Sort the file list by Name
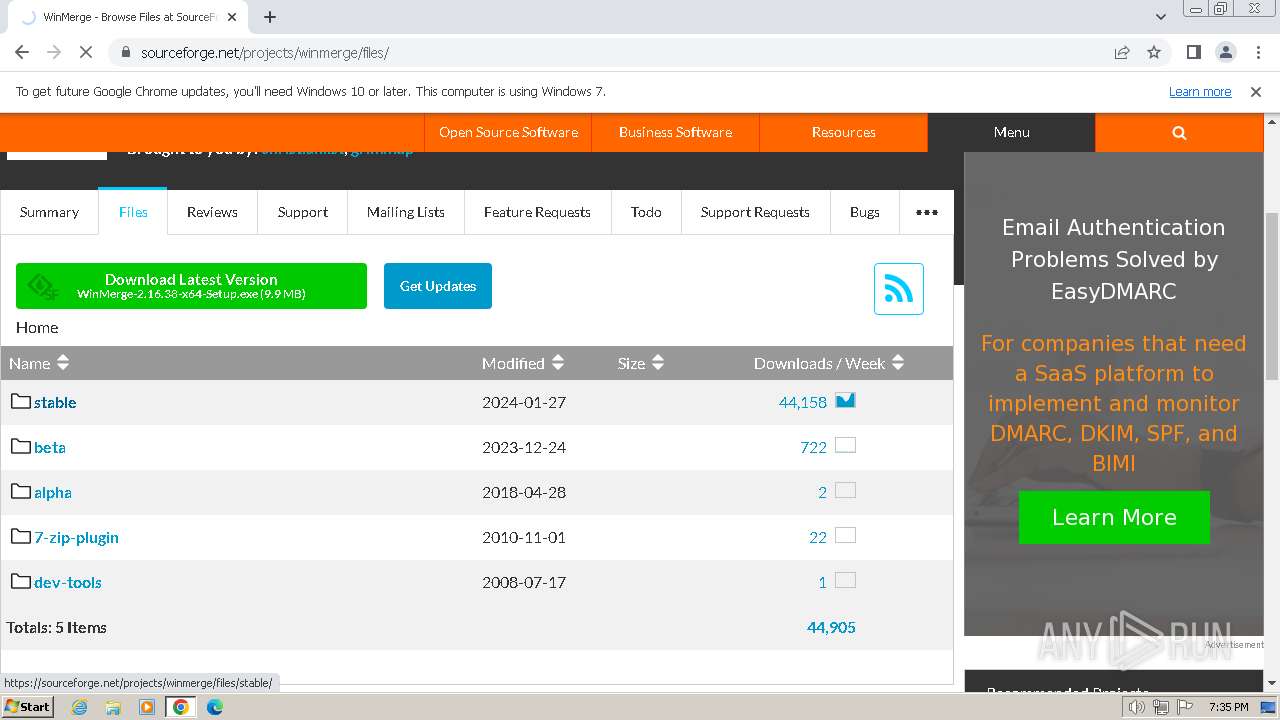This screenshot has height=720, width=1280. [x=39, y=363]
